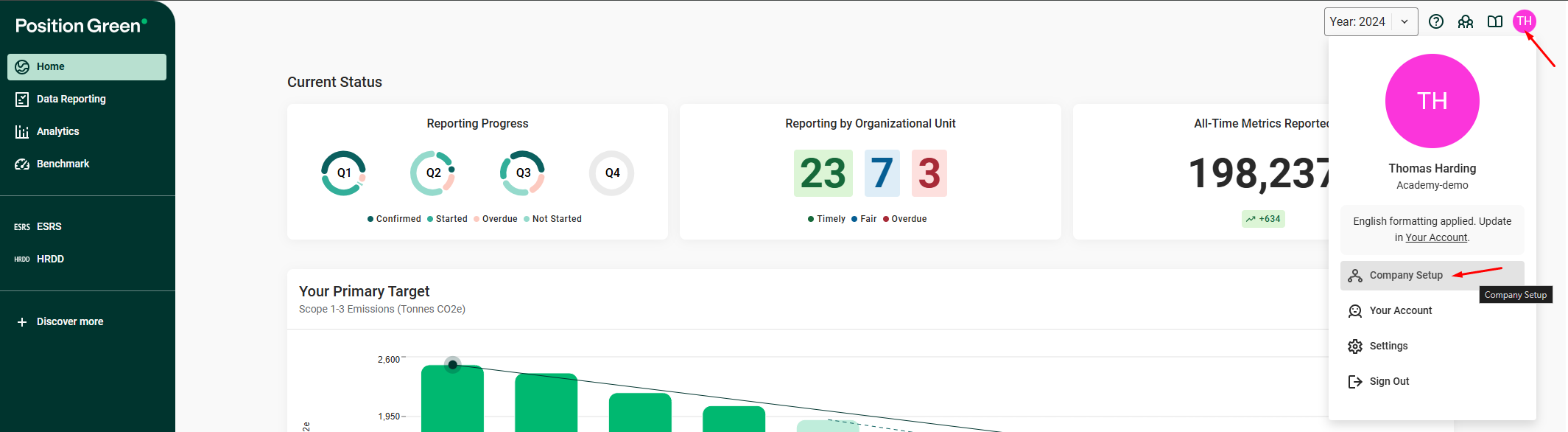Screen dimensions: 1568x432
Task: Click the Settings gear icon
Action: pyautogui.click(x=1355, y=346)
